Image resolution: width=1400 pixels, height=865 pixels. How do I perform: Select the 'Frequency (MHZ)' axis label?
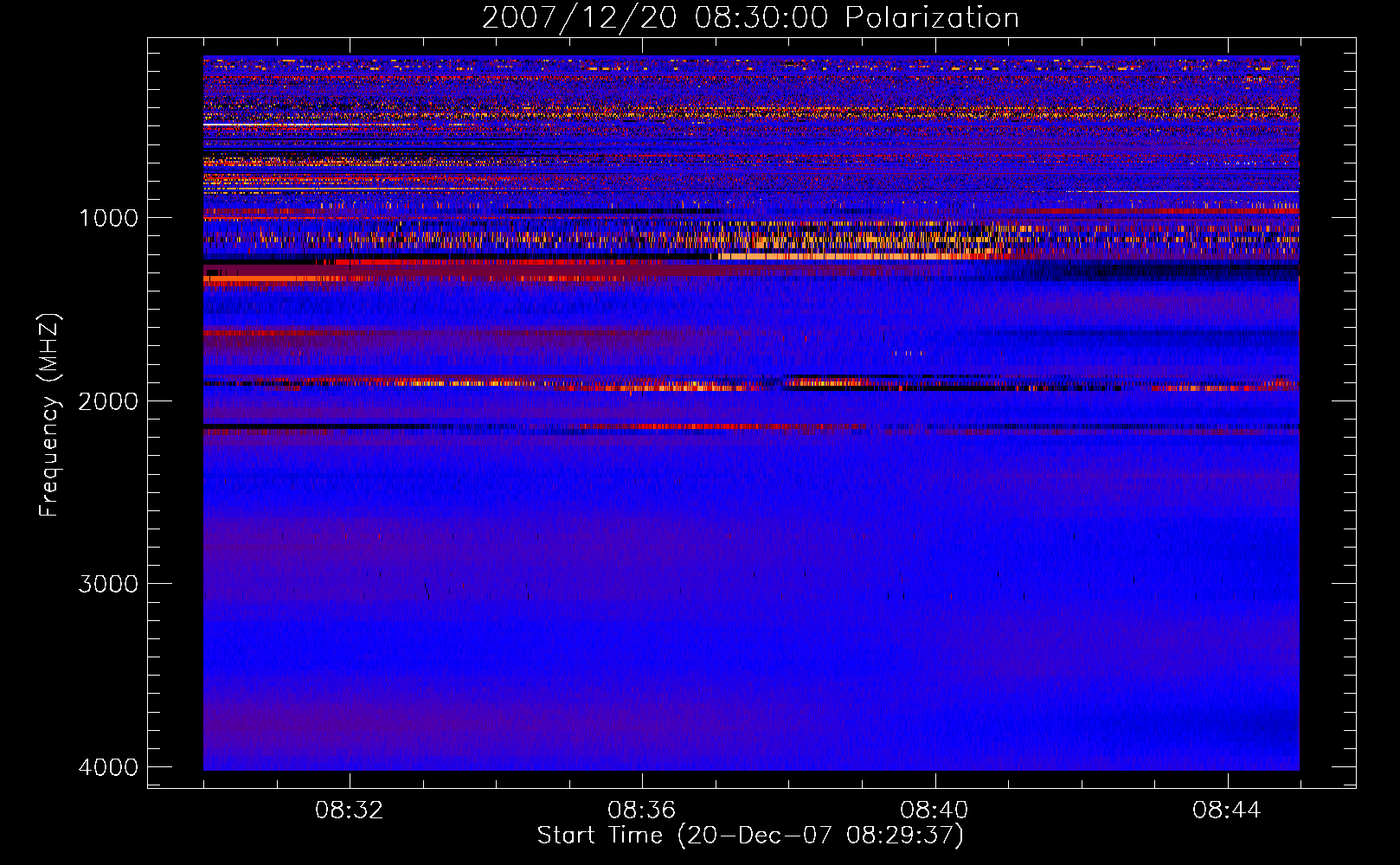pos(50,415)
